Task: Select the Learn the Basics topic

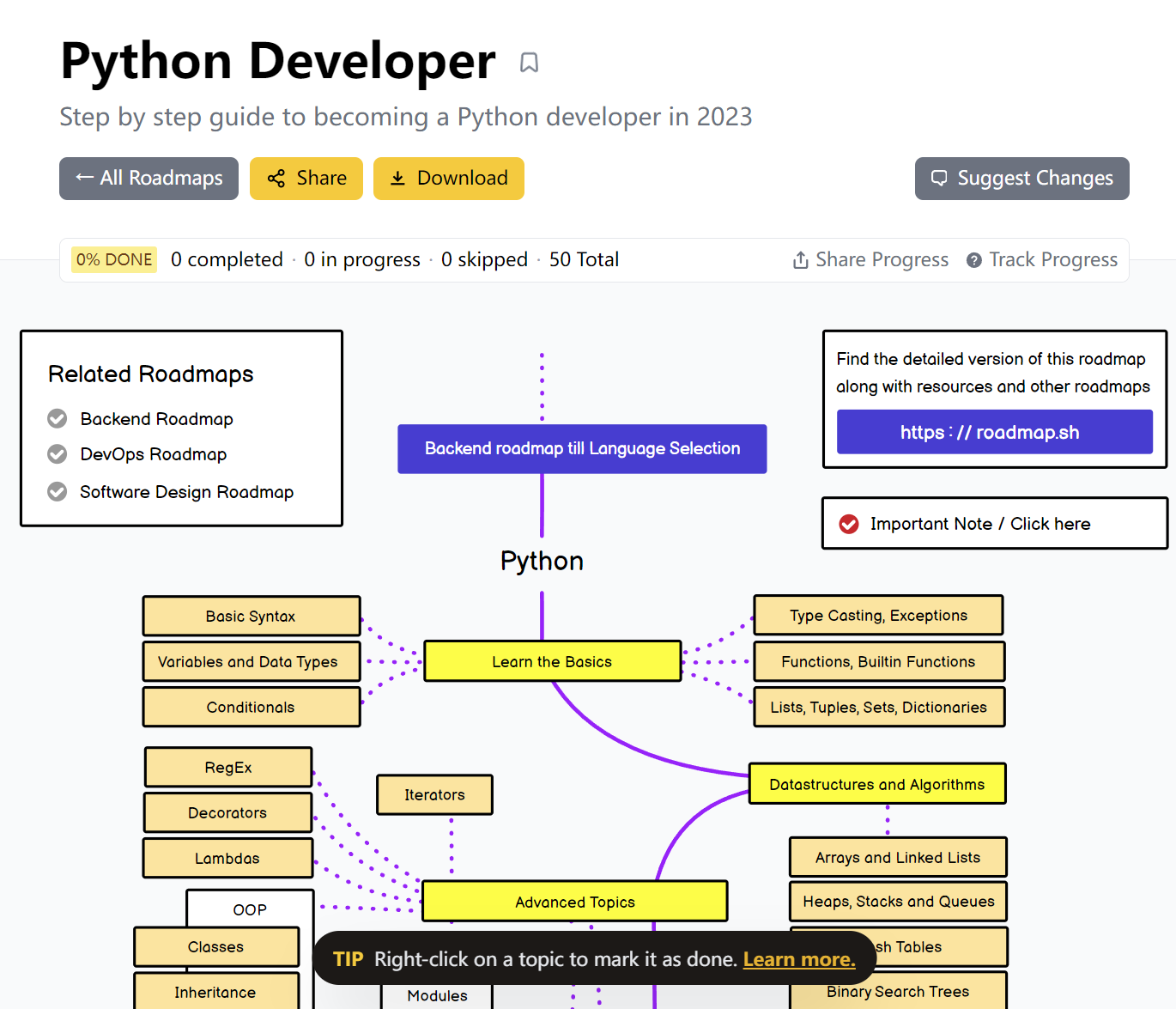Action: [553, 661]
